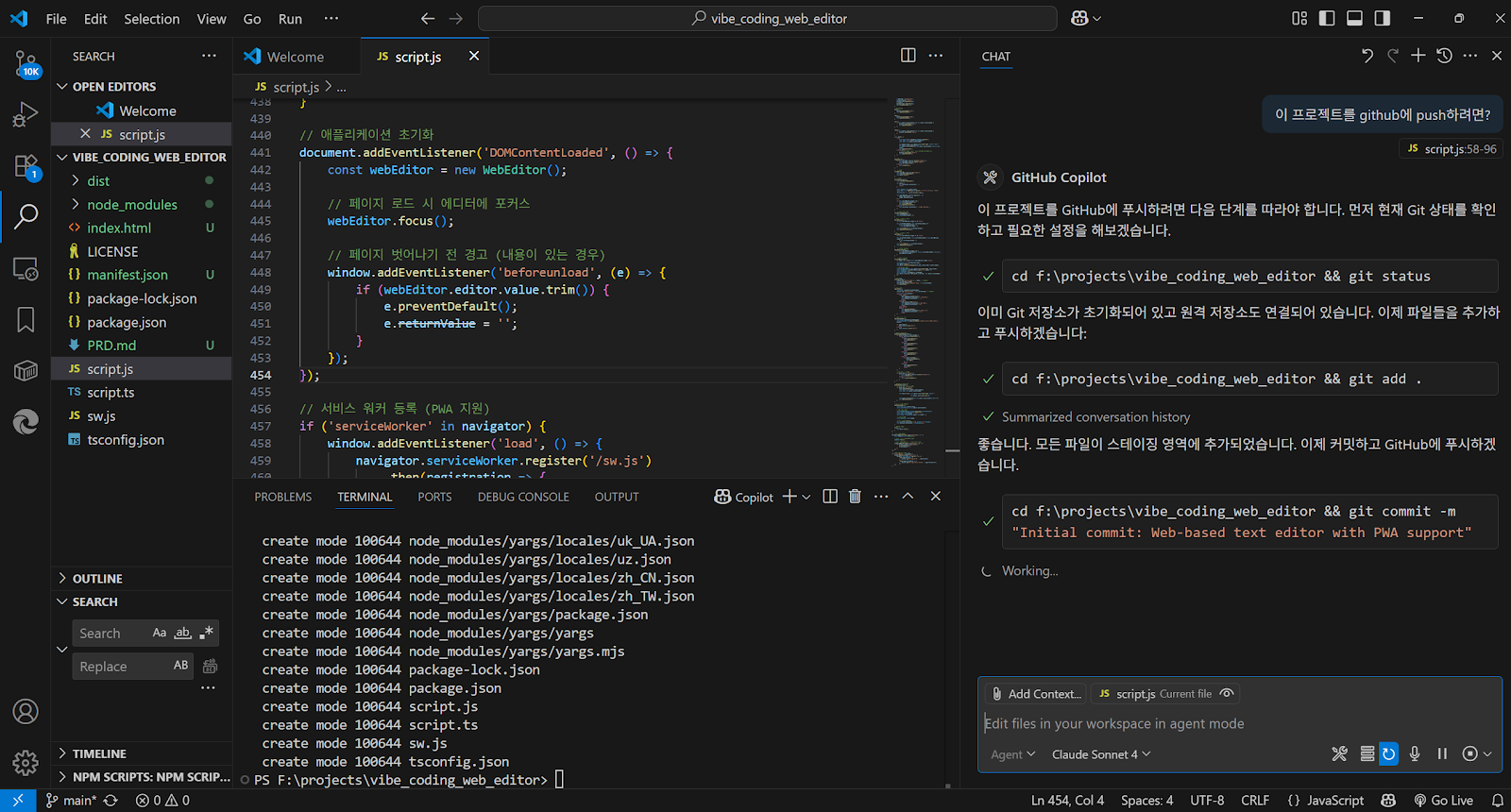The image size is (1511, 812).
Task: Open Search view magnifier in activity bar
Action: coord(25,217)
